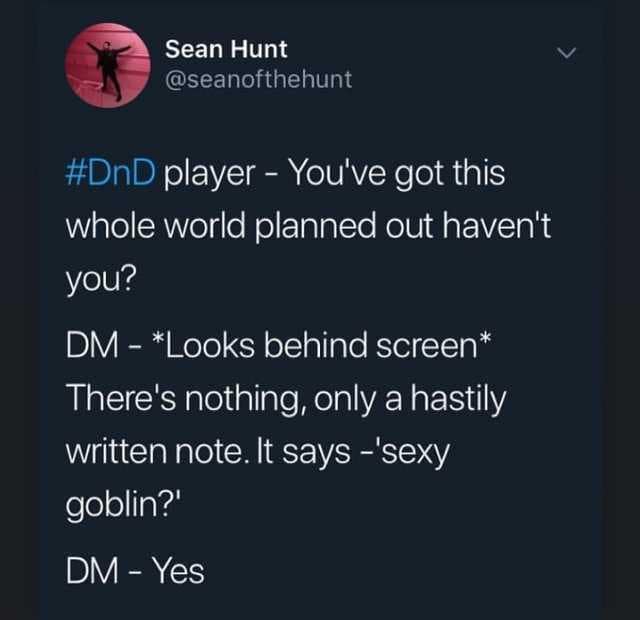Click the @seanofthehunt handle

(x=257, y=78)
